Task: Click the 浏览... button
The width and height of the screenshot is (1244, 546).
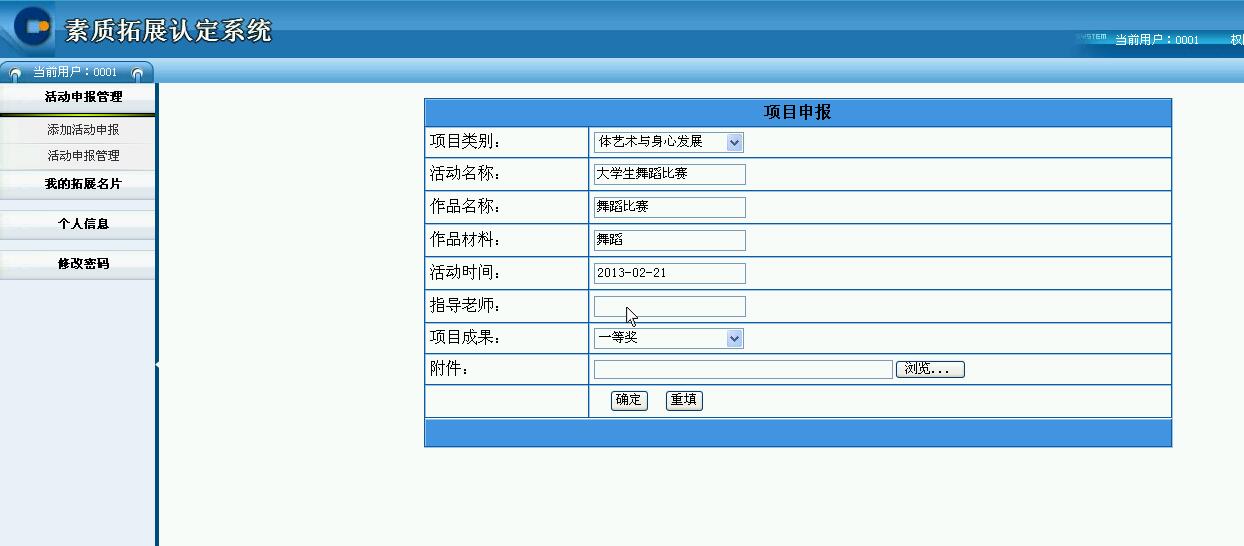Action: (930, 369)
